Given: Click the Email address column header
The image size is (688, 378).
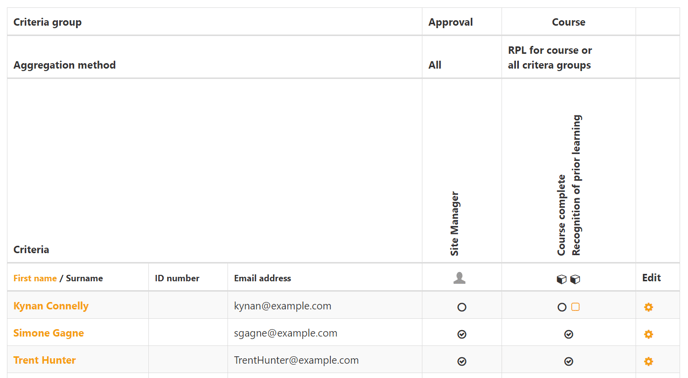Looking at the screenshot, I should [262, 278].
